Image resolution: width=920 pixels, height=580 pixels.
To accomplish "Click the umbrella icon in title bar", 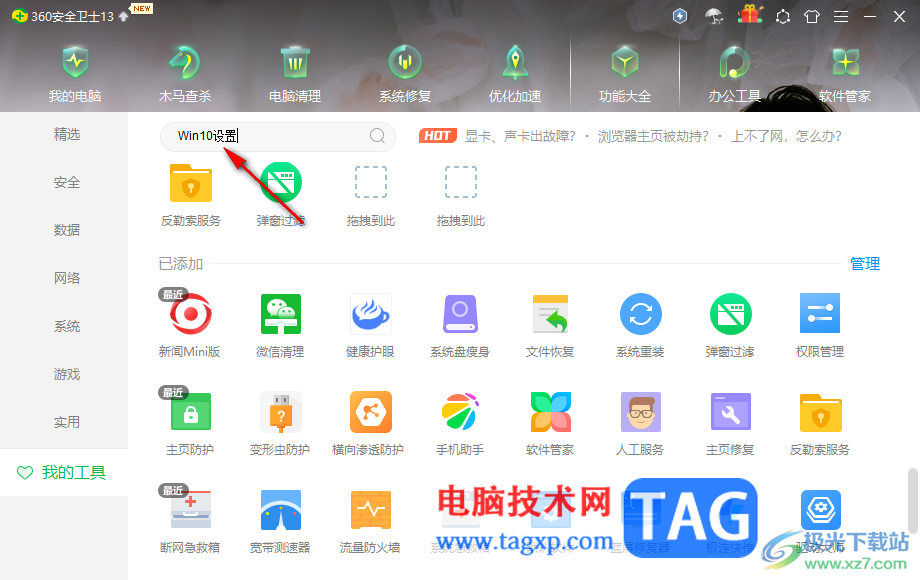I will coord(714,16).
